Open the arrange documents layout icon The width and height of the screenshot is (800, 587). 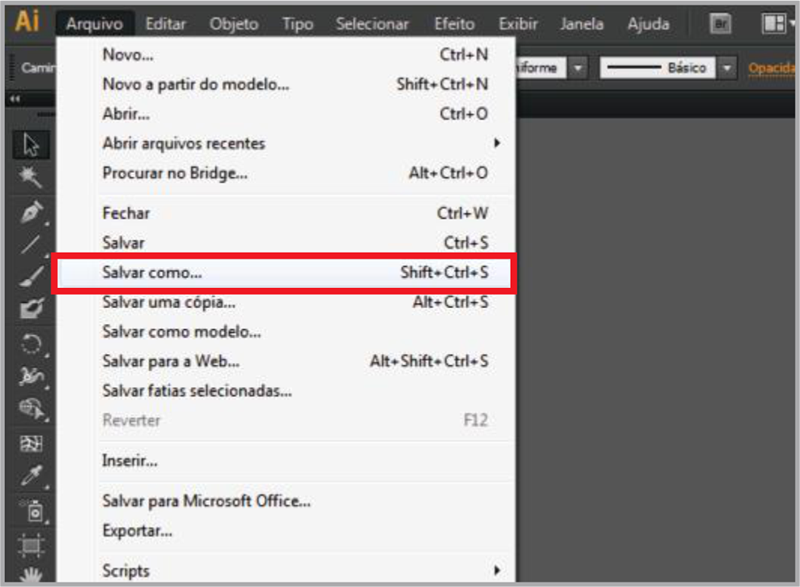[x=773, y=23]
